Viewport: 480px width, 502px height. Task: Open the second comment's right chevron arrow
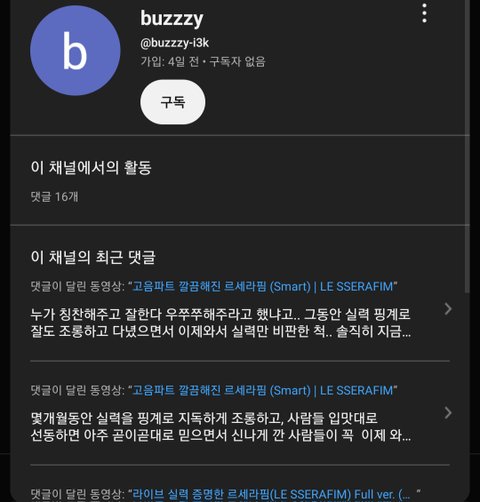[448, 413]
